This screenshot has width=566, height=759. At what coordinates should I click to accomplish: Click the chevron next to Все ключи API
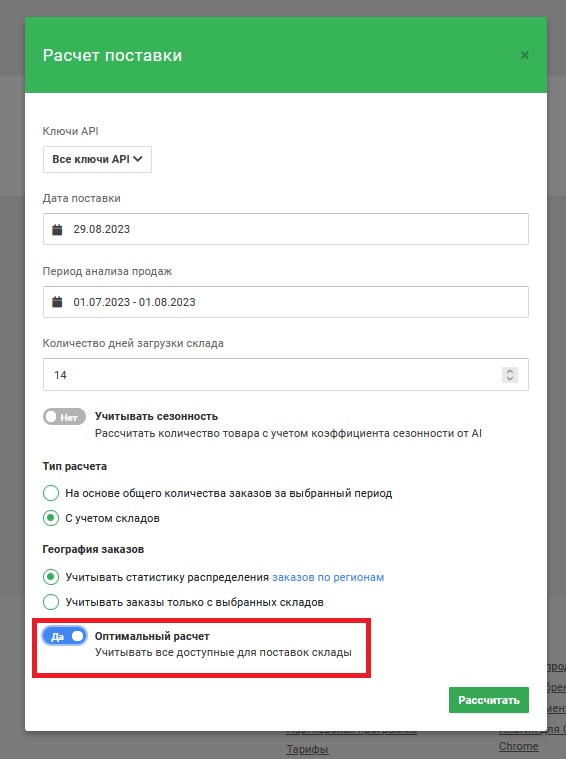point(138,159)
